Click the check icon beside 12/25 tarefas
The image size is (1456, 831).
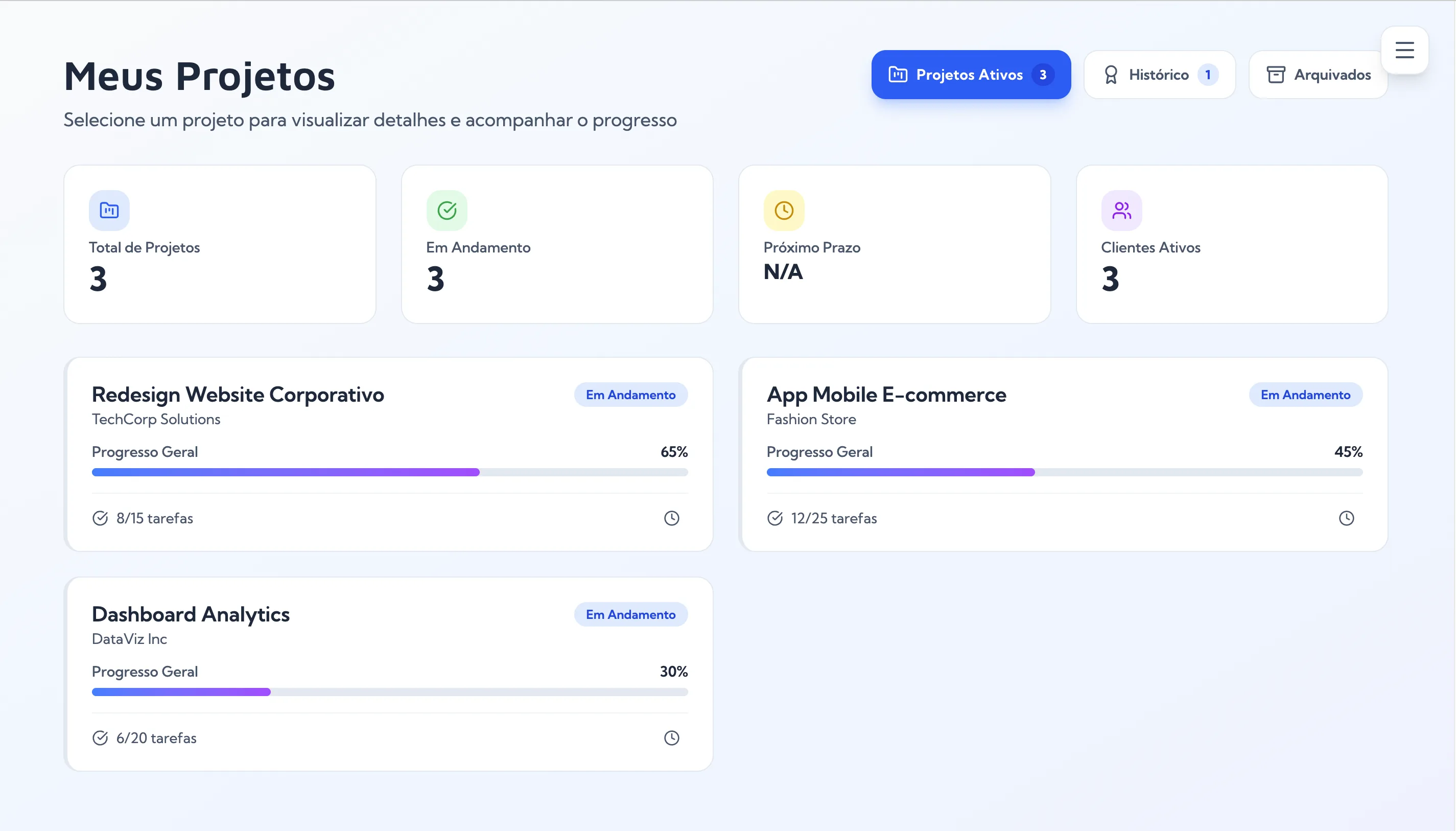pyautogui.click(x=775, y=518)
